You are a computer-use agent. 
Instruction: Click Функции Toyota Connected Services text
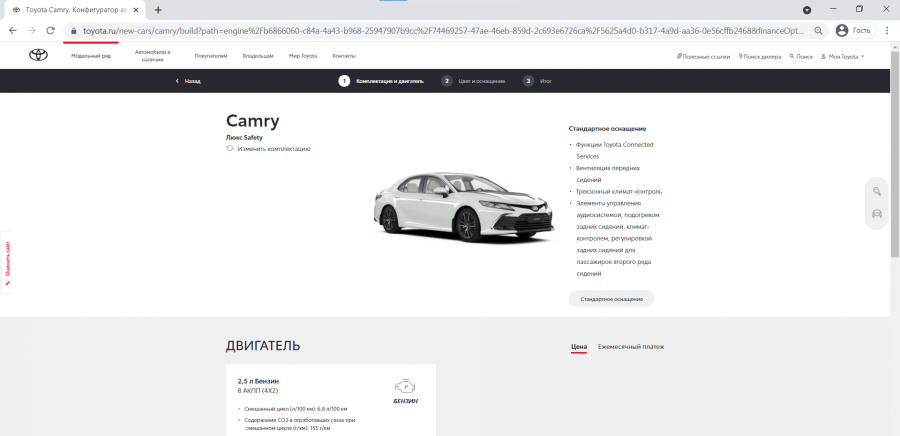(x=615, y=150)
